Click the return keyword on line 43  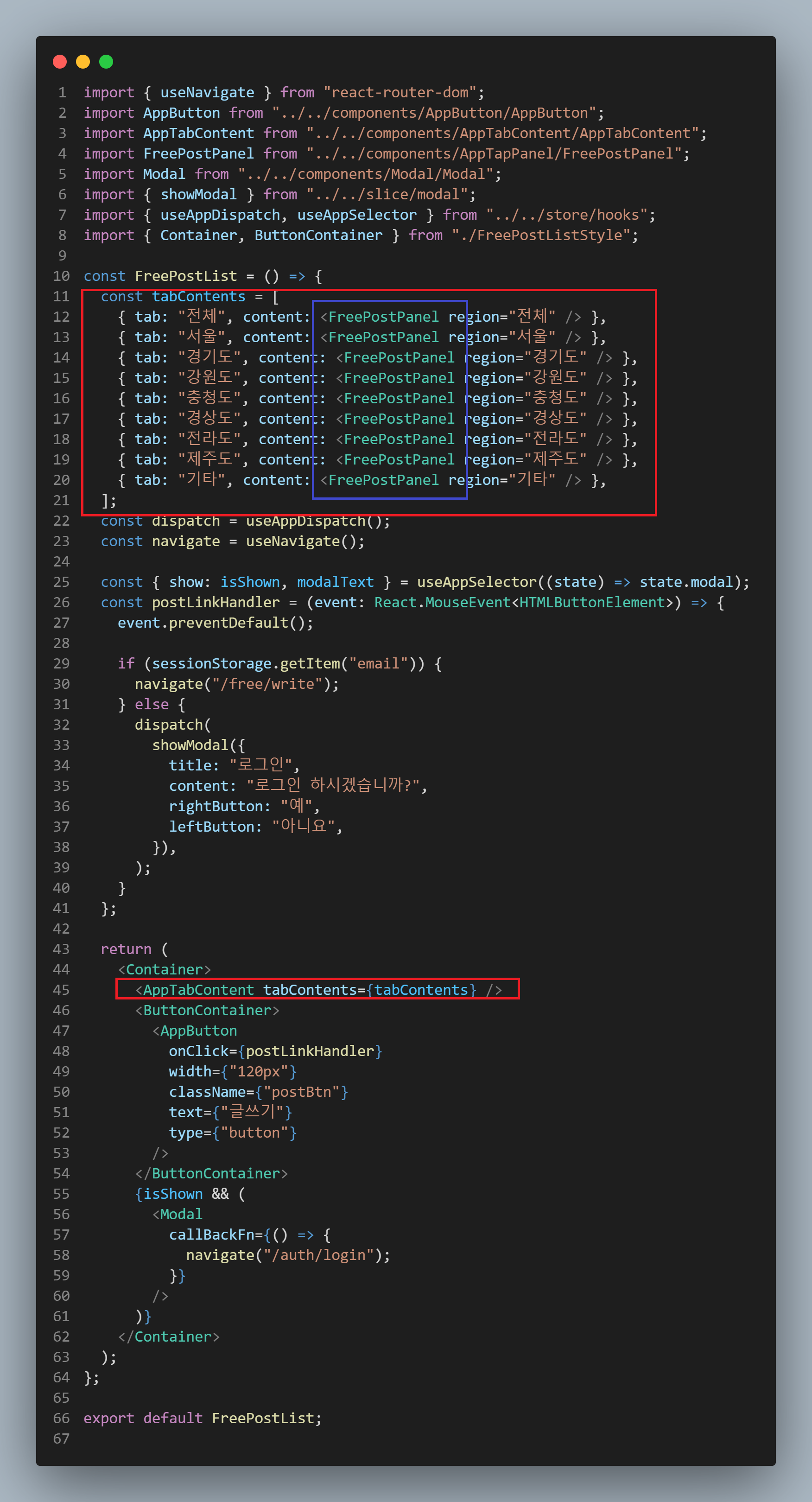(126, 949)
